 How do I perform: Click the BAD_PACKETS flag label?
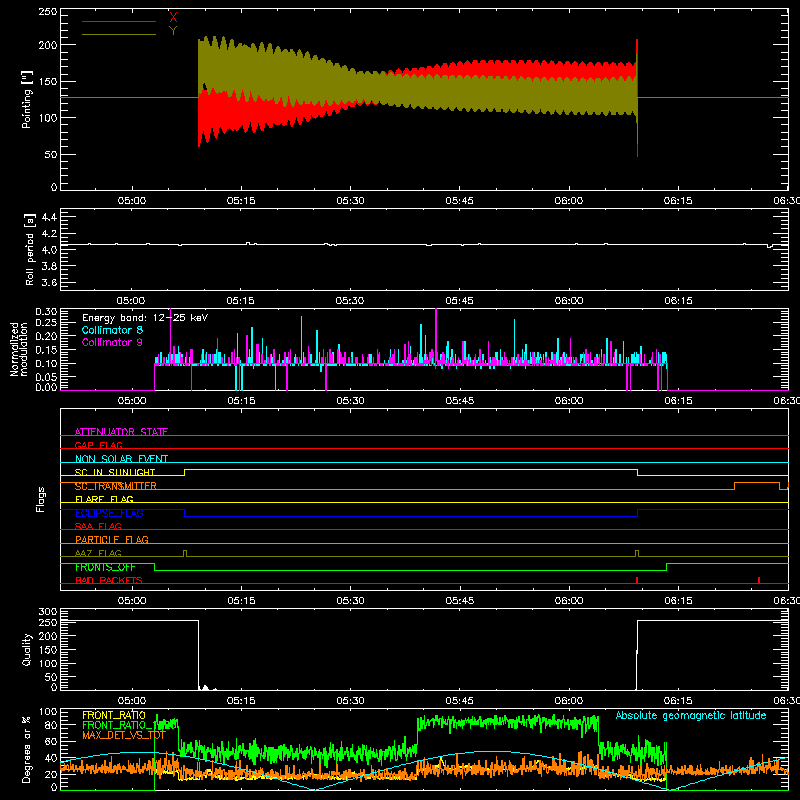pyautogui.click(x=109, y=580)
